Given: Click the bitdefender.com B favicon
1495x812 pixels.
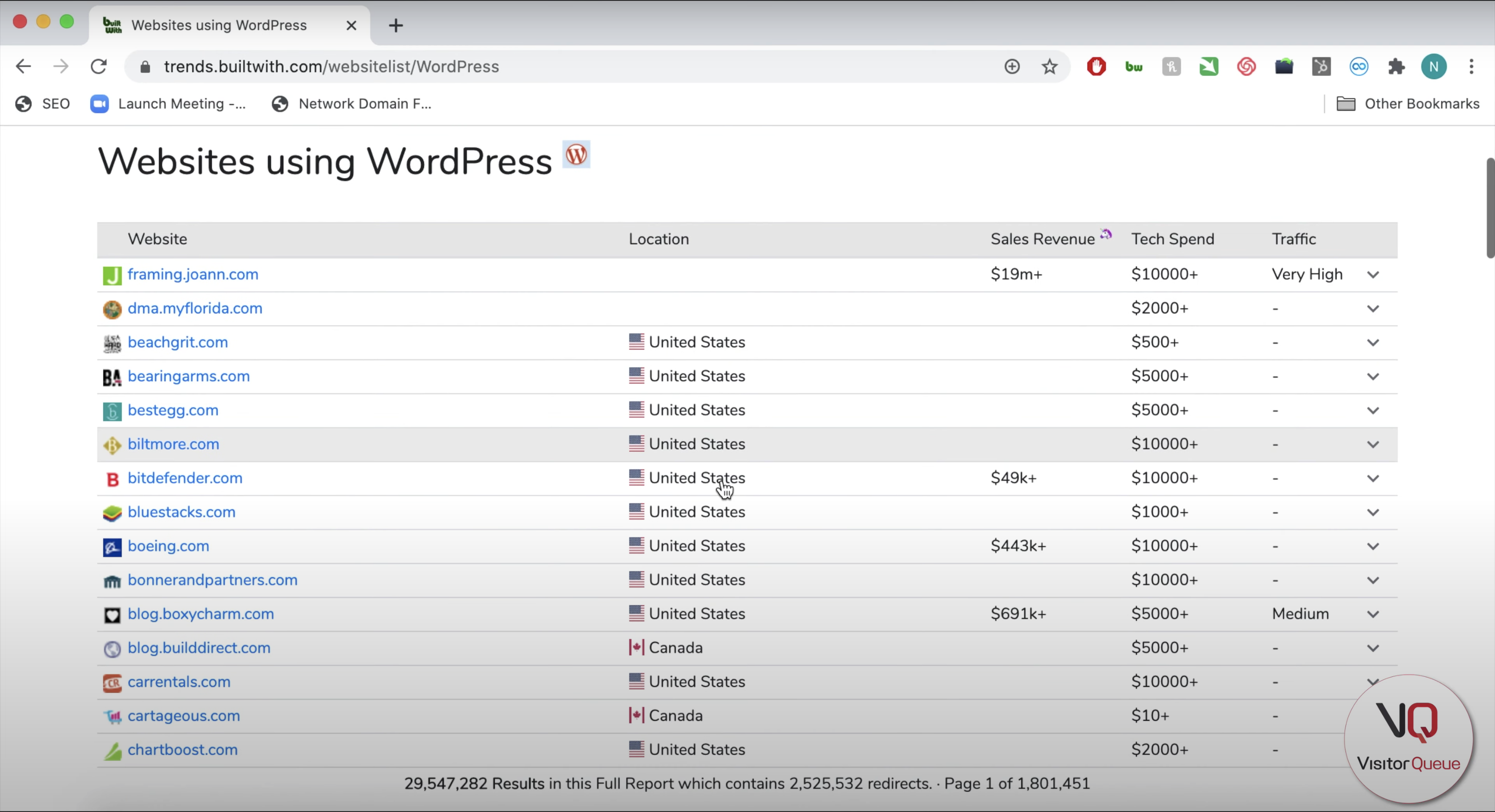Looking at the screenshot, I should [x=112, y=479].
